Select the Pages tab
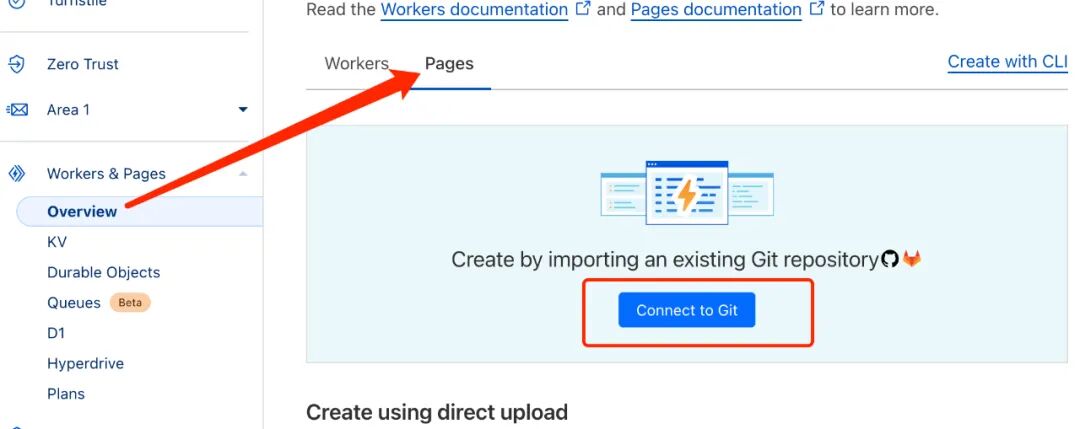Viewport: 1080px width, 429px height. 449,63
